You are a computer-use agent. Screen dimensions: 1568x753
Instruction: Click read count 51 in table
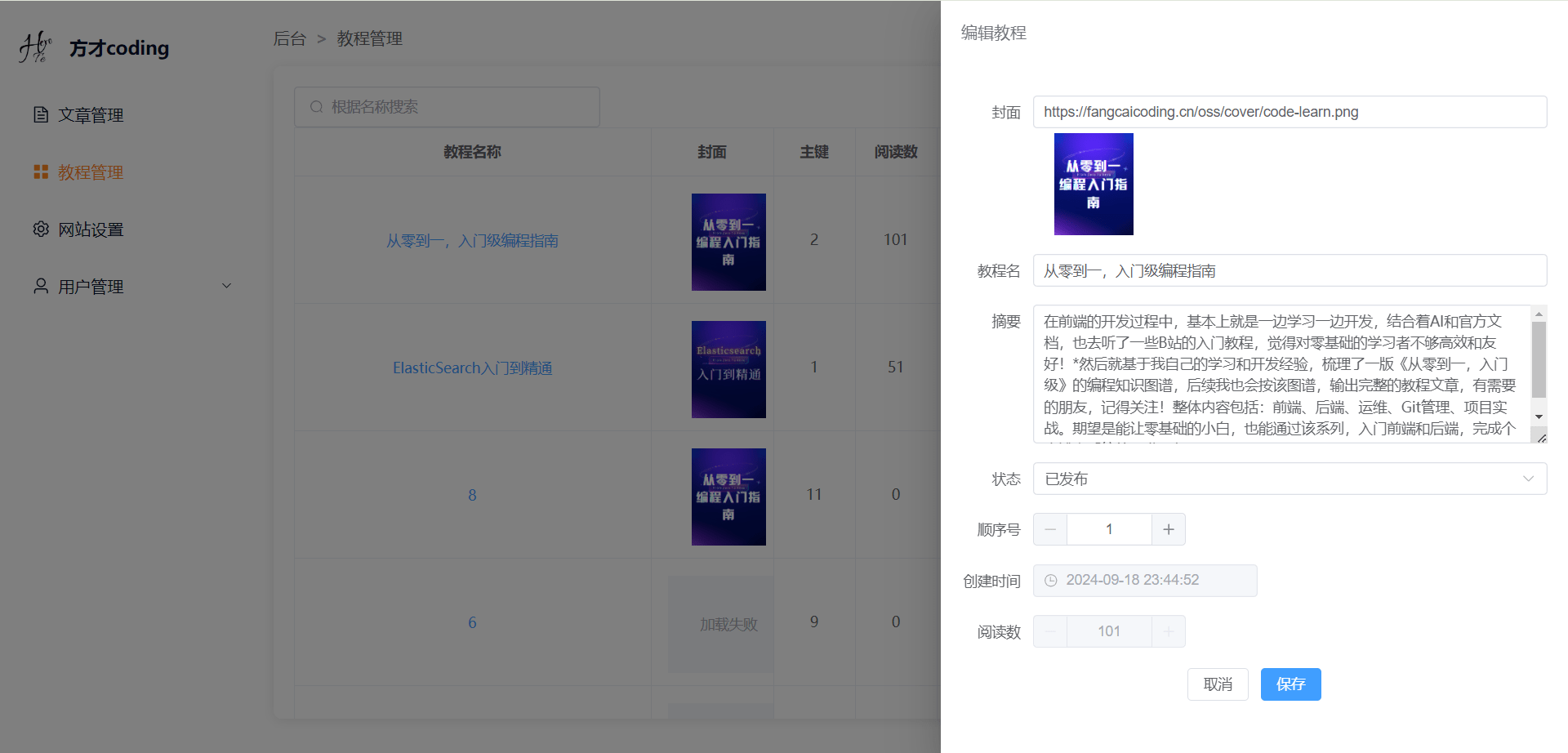click(896, 367)
